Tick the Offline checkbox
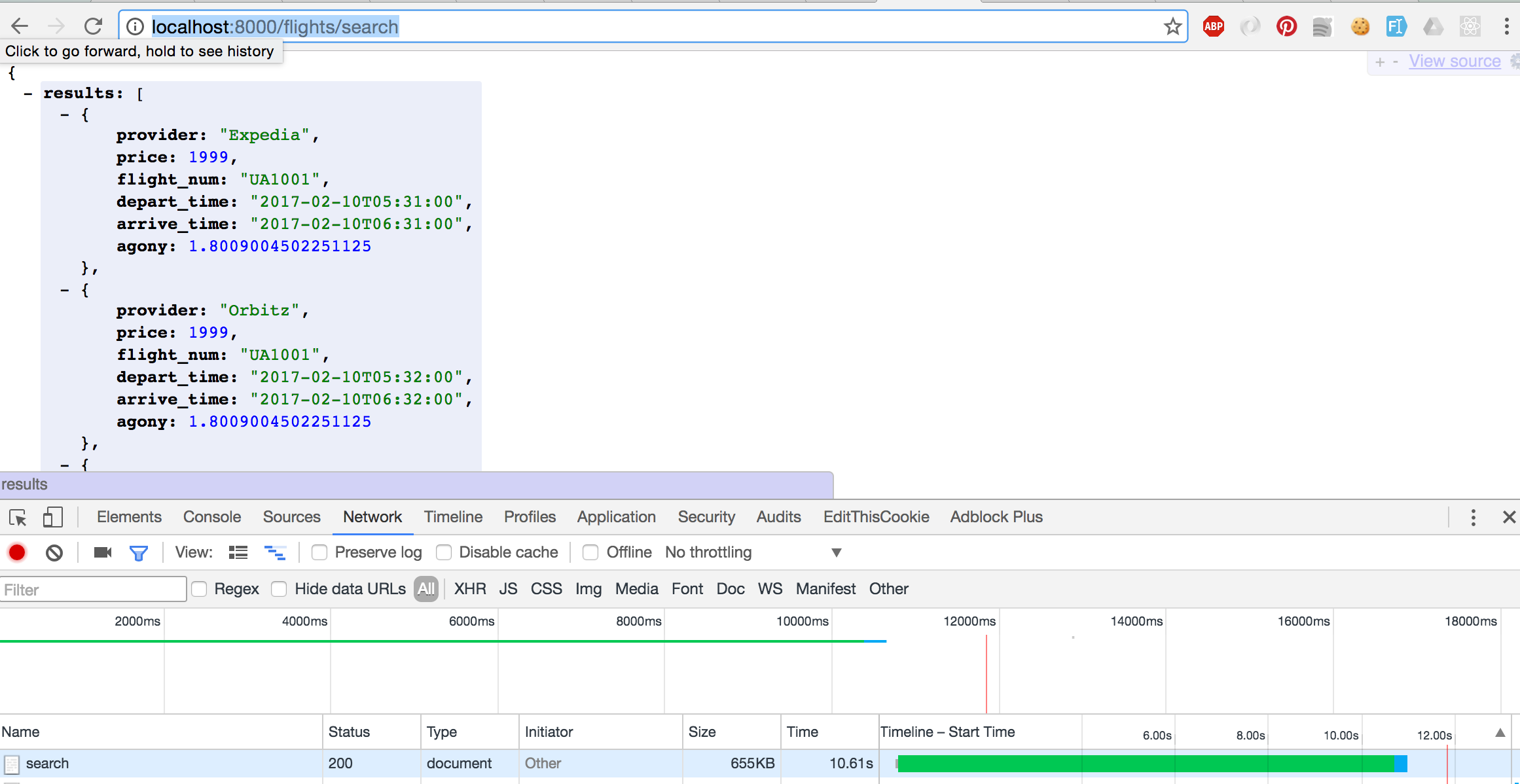This screenshot has width=1520, height=784. 590,552
